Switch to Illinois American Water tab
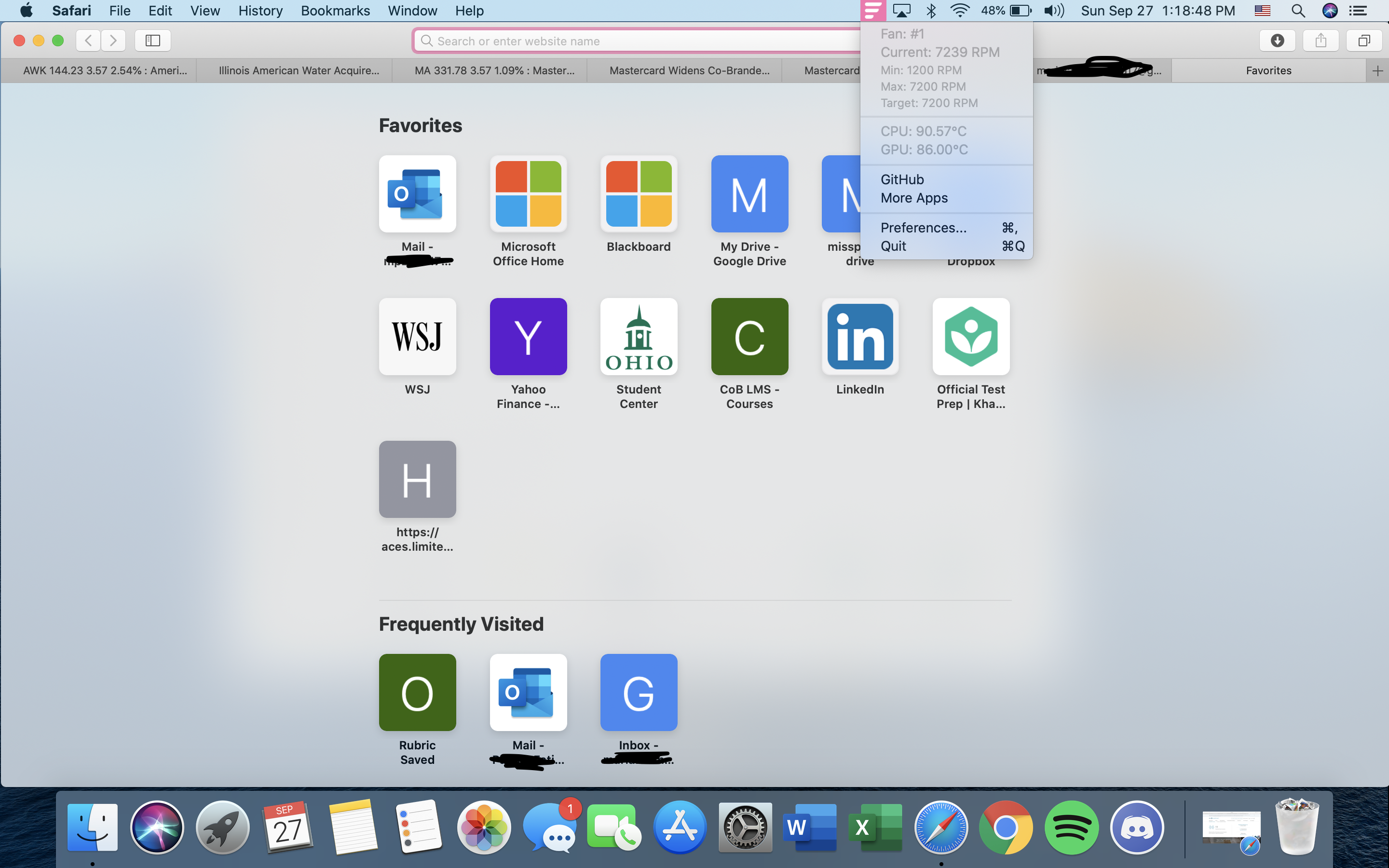The image size is (1389, 868). [299, 70]
